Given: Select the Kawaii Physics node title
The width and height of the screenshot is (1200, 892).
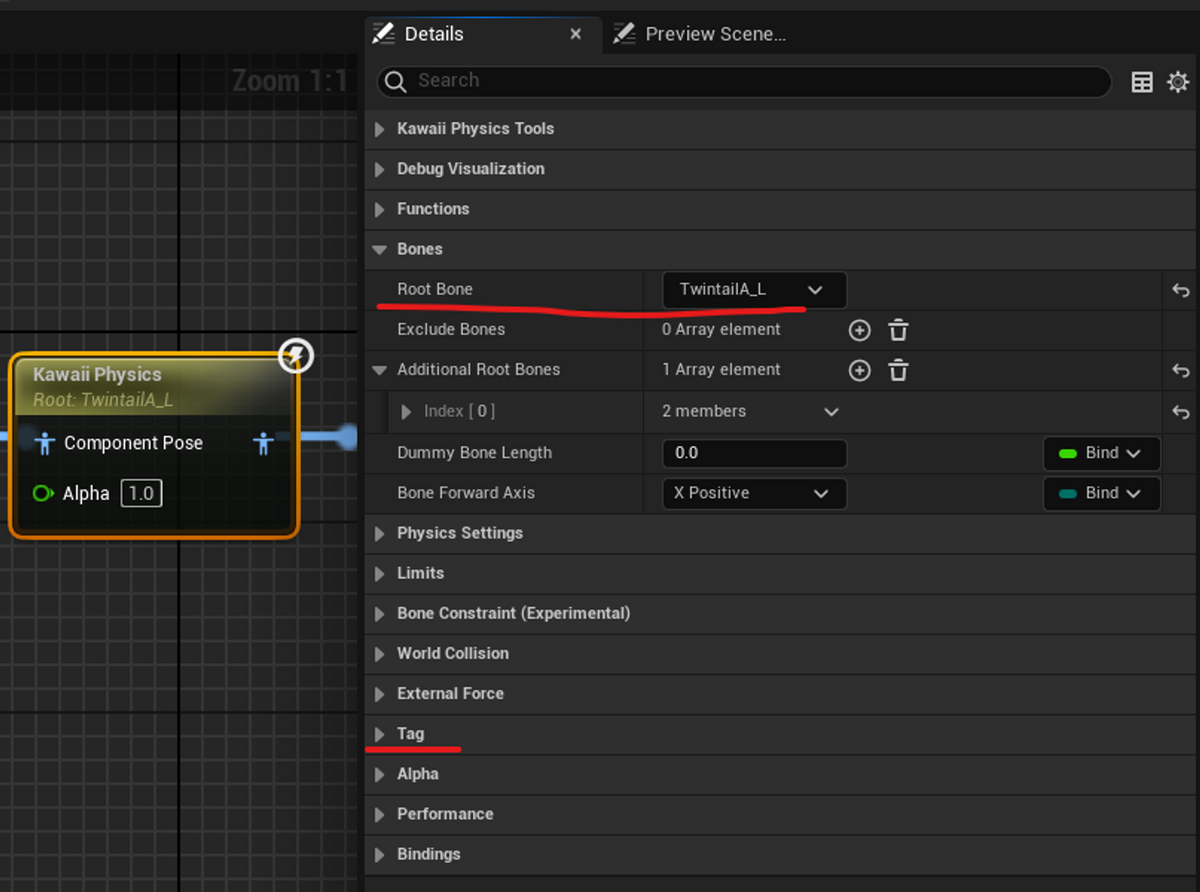Looking at the screenshot, I should [97, 375].
